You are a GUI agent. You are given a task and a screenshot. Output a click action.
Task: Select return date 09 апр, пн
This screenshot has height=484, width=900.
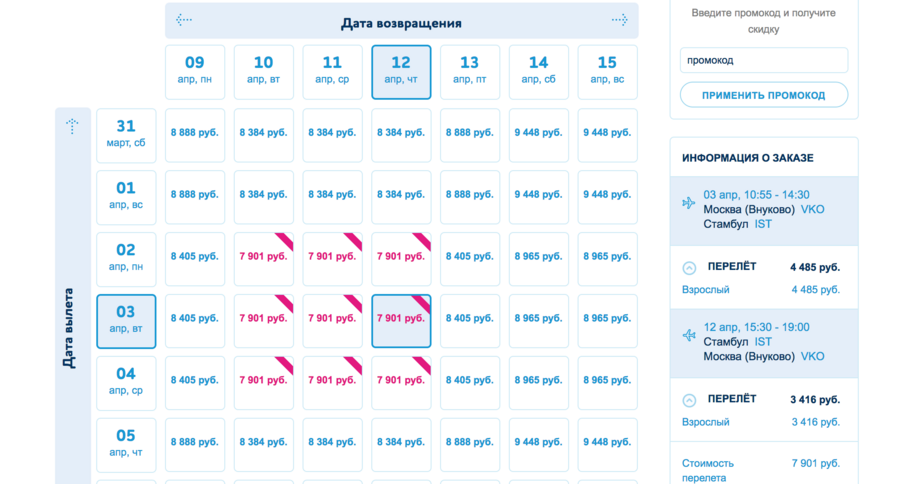click(x=195, y=72)
